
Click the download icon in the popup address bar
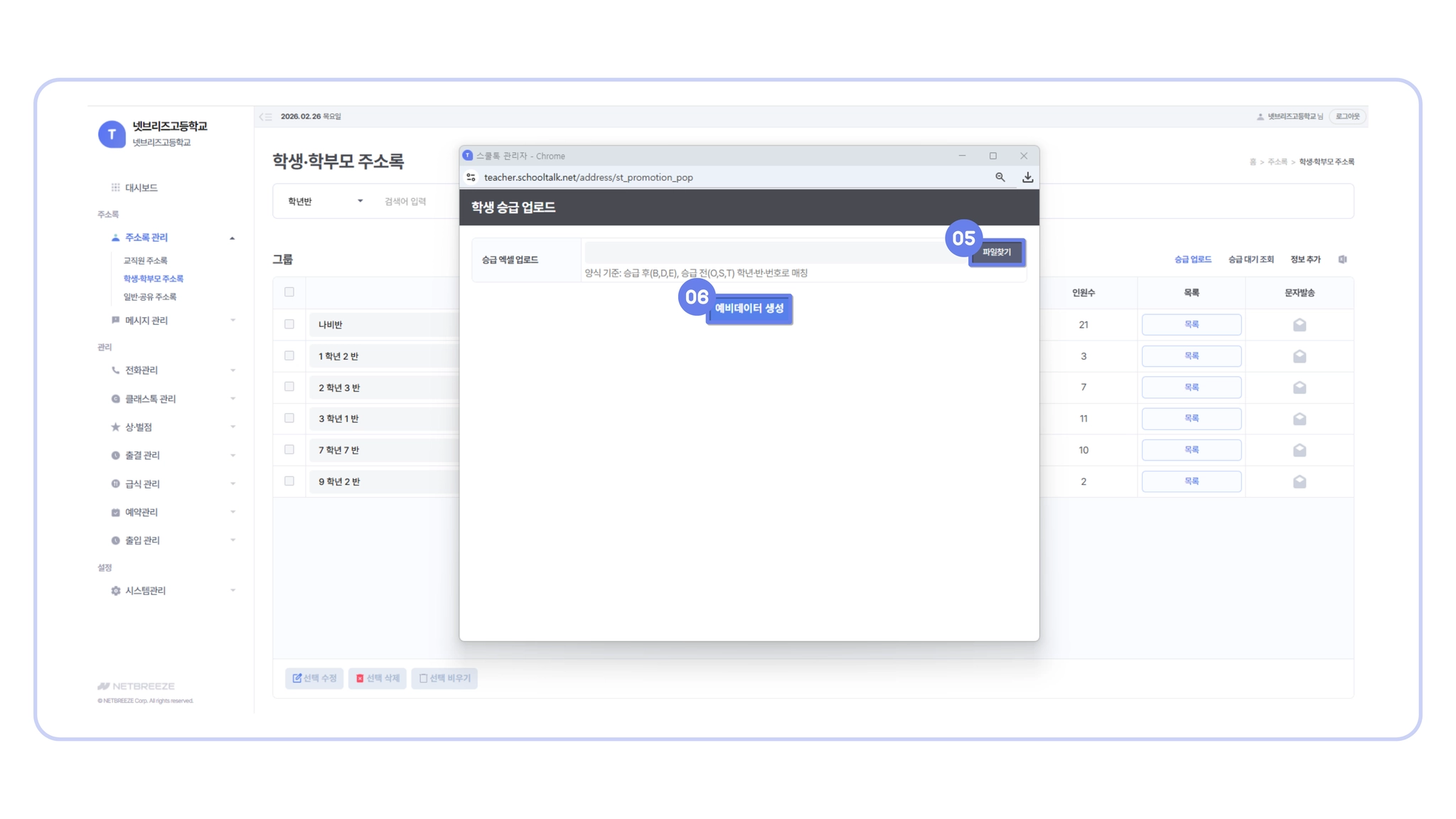(1027, 177)
